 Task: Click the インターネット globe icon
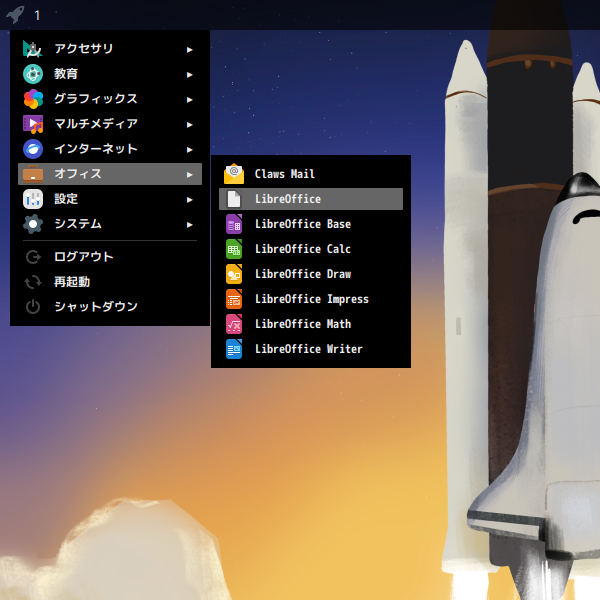click(x=33, y=149)
